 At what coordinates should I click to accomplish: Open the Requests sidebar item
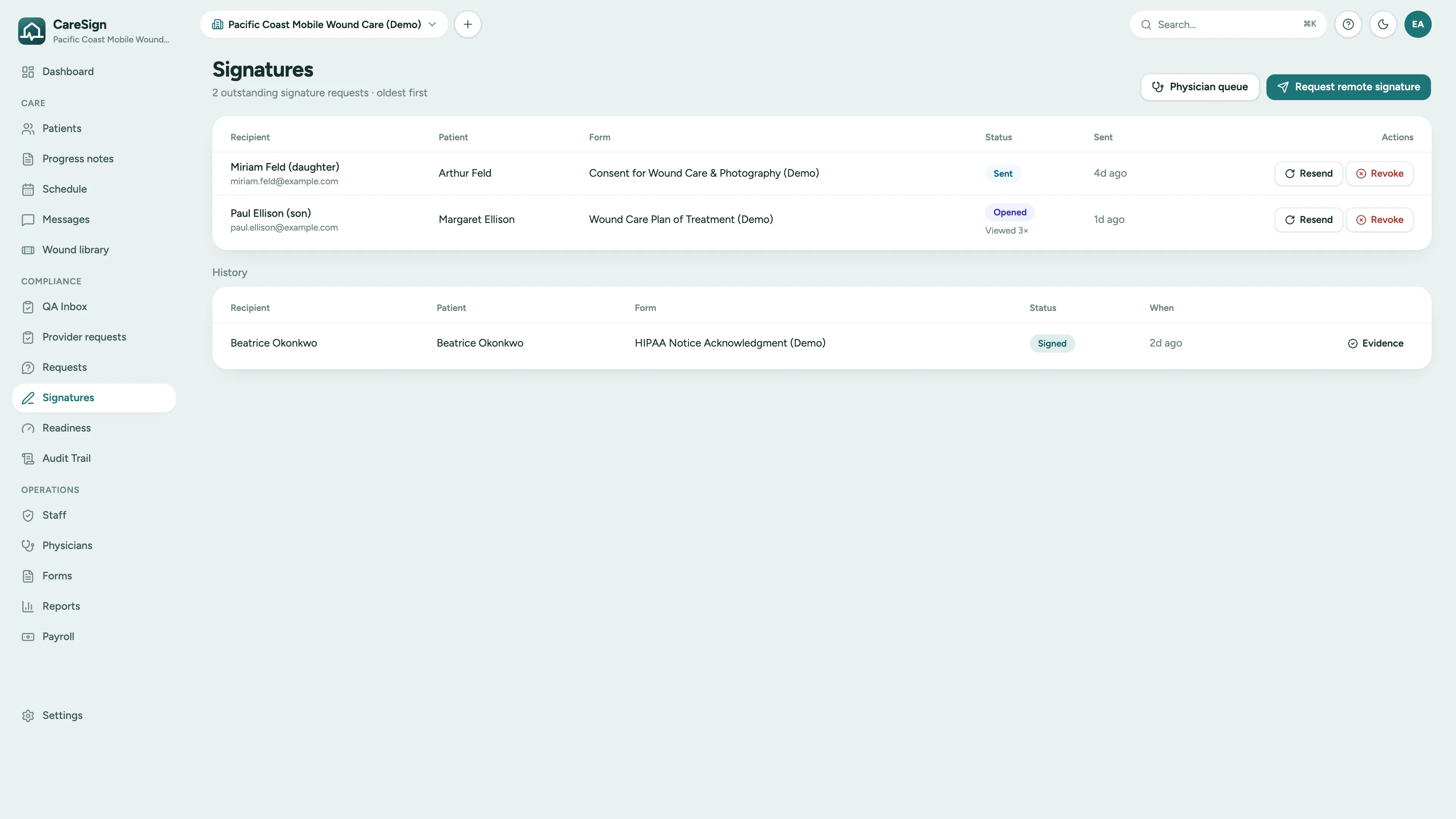click(x=94, y=367)
